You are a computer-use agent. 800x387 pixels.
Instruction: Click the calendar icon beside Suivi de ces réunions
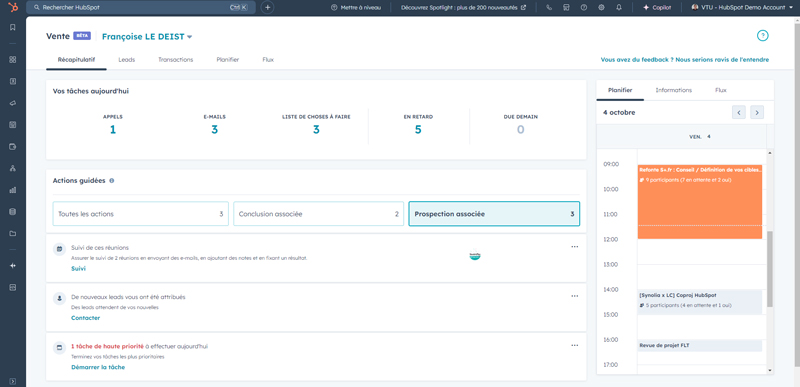(60, 249)
